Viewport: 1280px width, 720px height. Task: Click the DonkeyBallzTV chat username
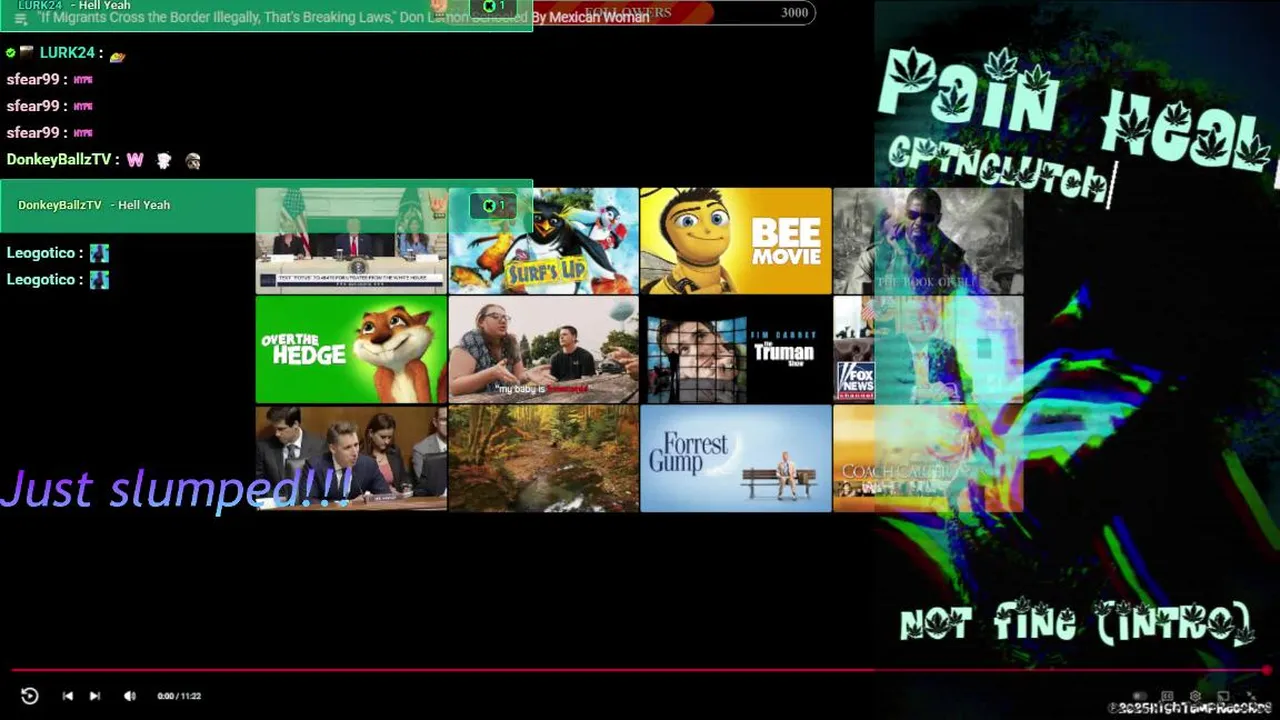click(59, 160)
